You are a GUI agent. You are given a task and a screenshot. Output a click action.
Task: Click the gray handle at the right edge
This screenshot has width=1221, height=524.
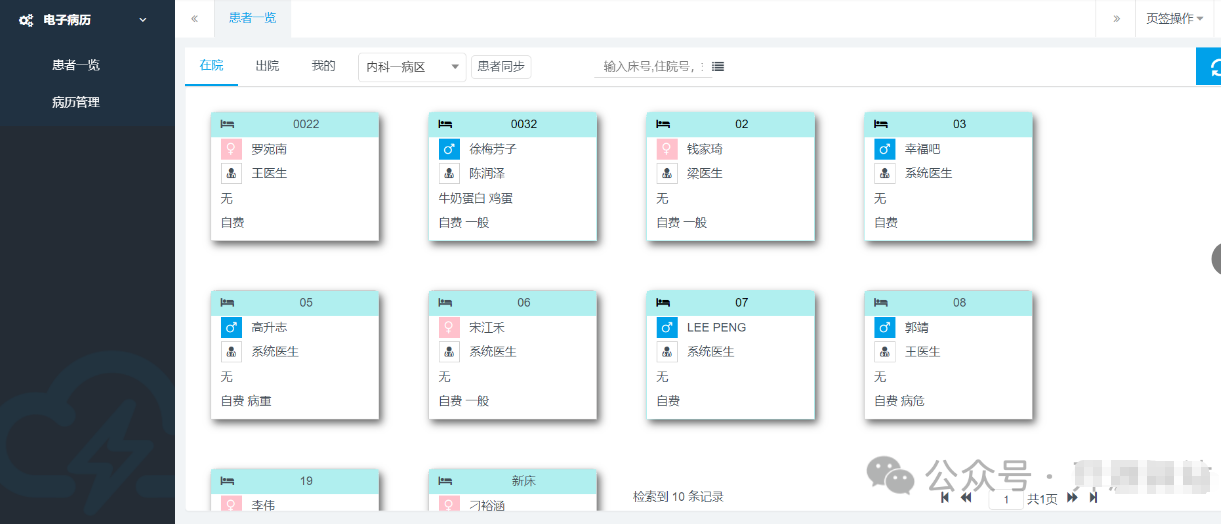click(1216, 258)
